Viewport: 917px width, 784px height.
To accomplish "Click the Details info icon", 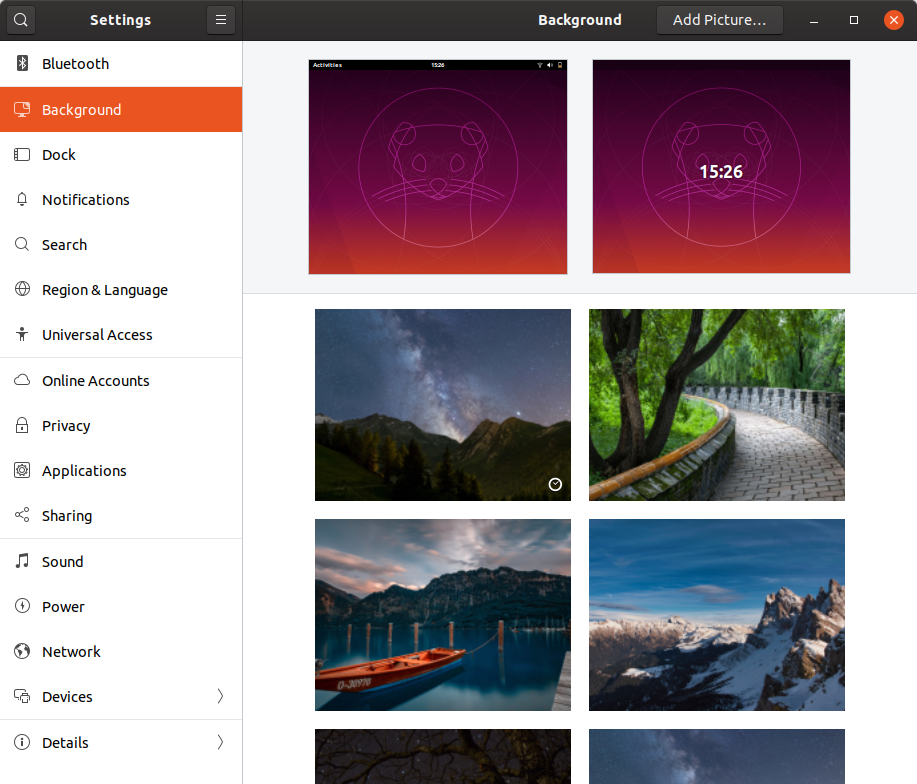I will pyautogui.click(x=22, y=742).
